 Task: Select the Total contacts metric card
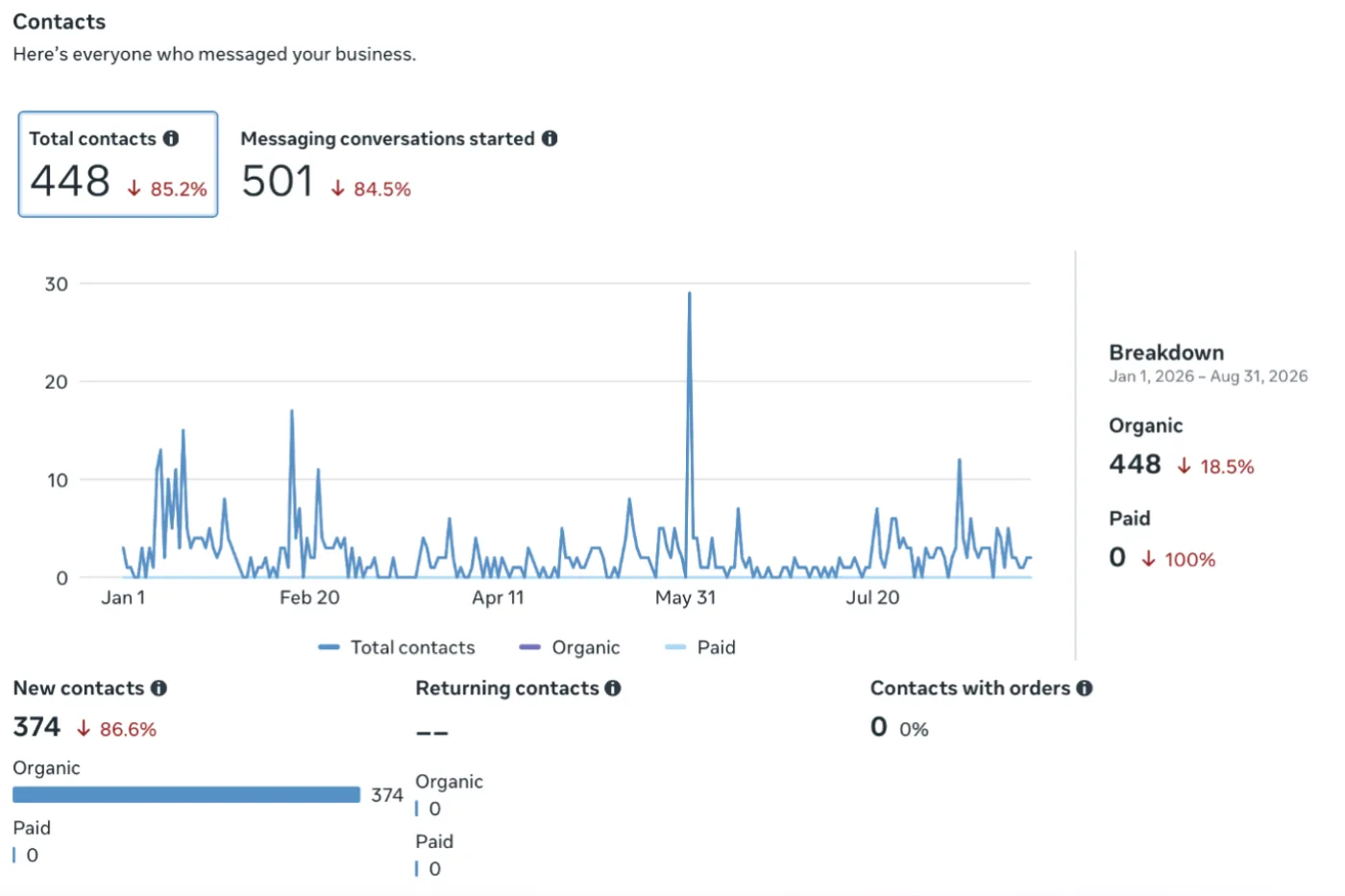pyautogui.click(x=118, y=164)
